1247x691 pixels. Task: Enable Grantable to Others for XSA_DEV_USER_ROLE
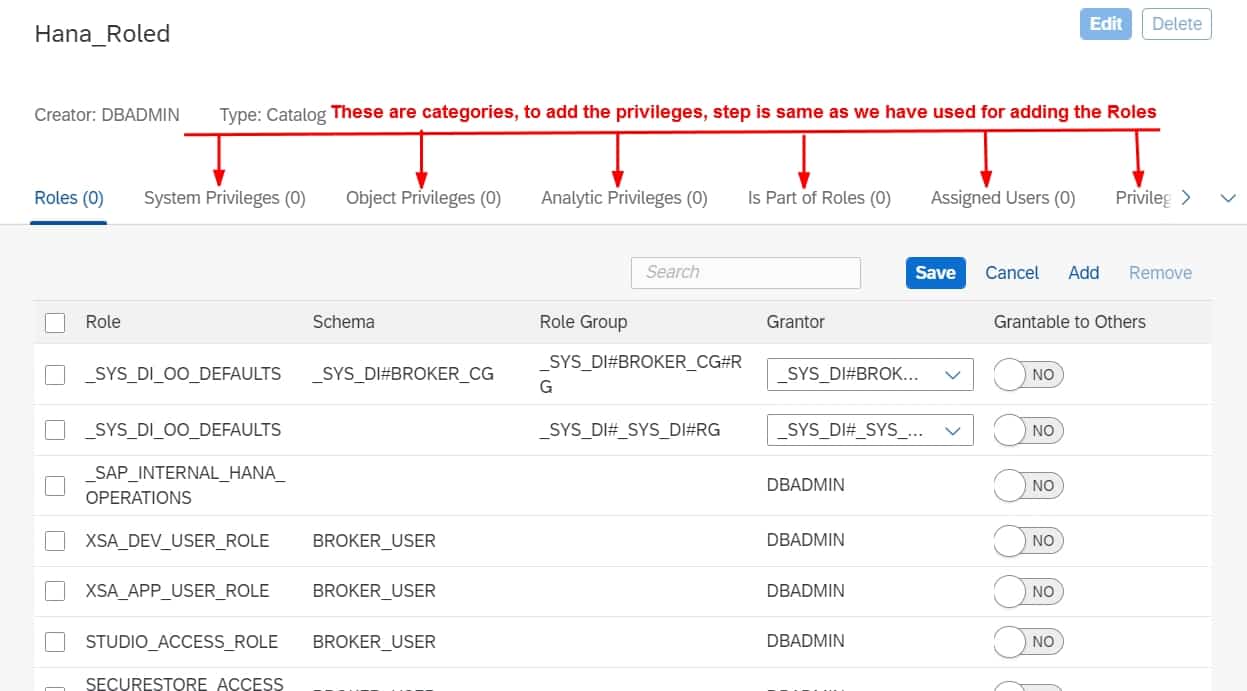click(x=1028, y=540)
